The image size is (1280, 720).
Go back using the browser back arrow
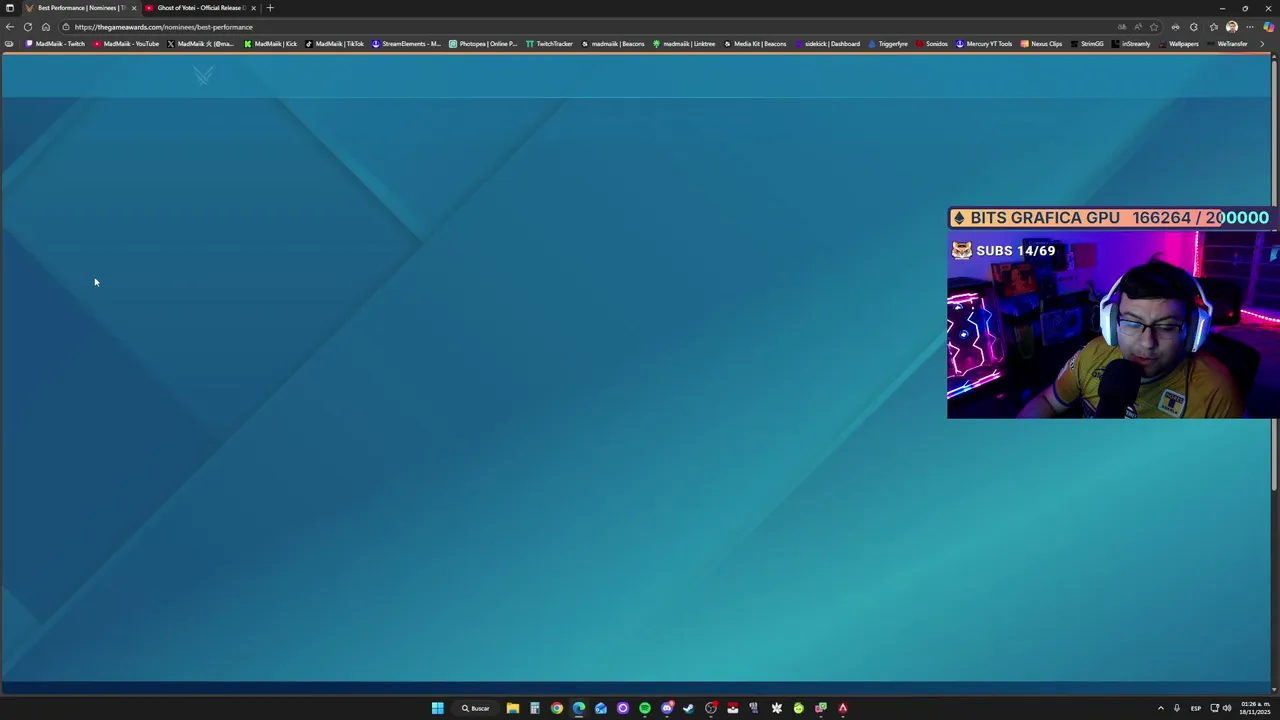[10, 27]
